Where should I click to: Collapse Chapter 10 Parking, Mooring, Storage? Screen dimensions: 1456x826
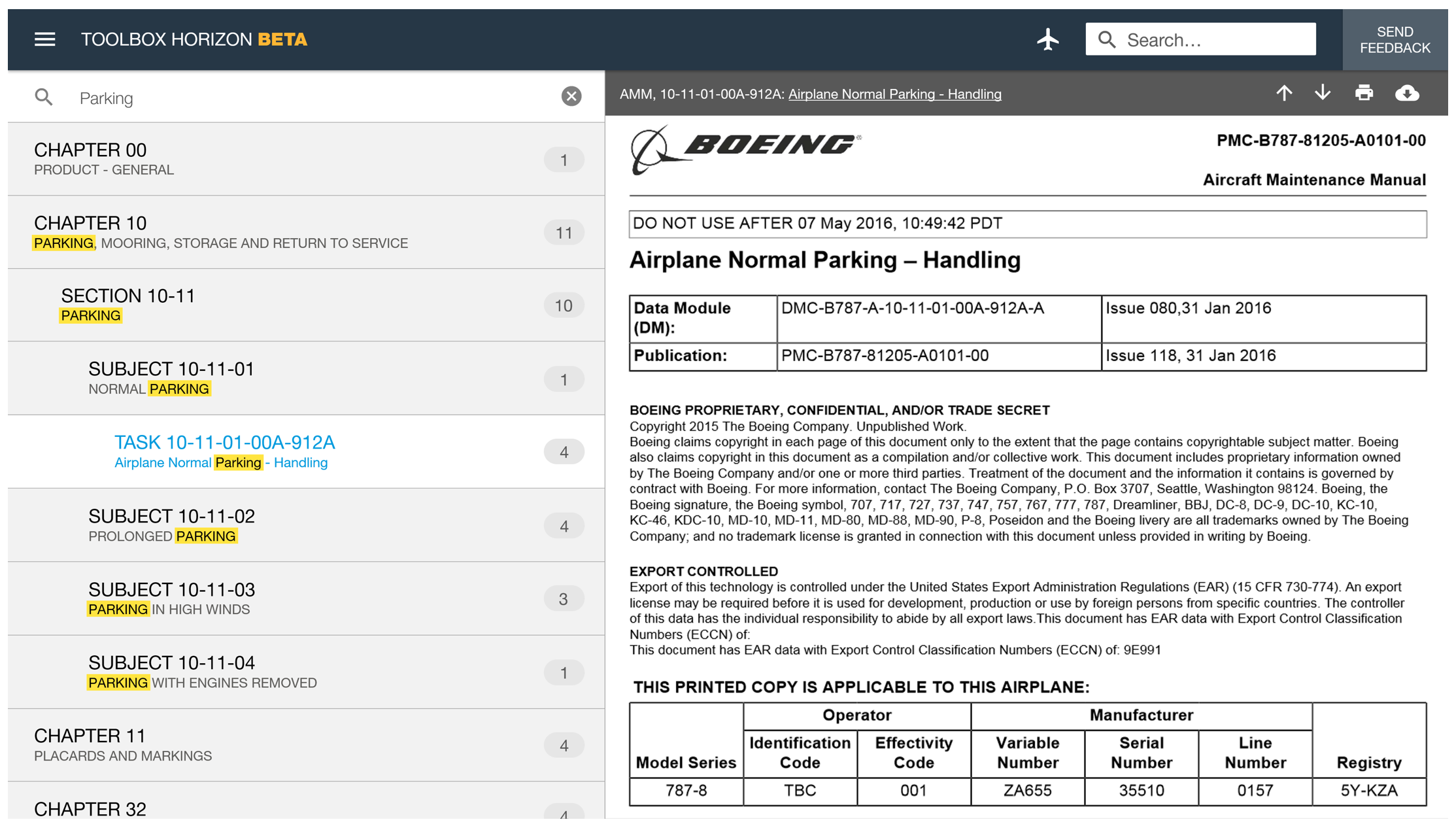(x=306, y=232)
